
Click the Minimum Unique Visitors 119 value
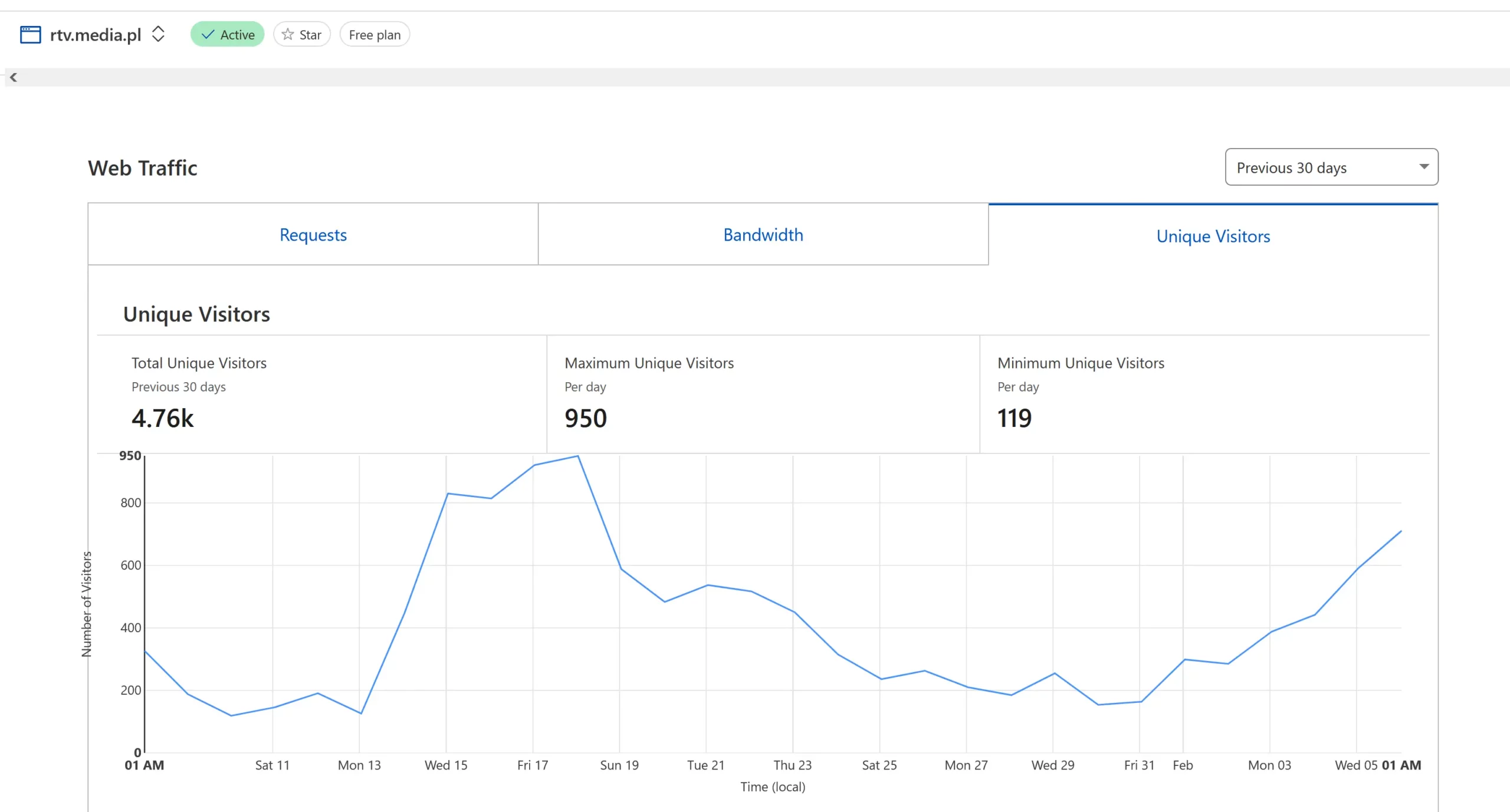pos(1014,418)
